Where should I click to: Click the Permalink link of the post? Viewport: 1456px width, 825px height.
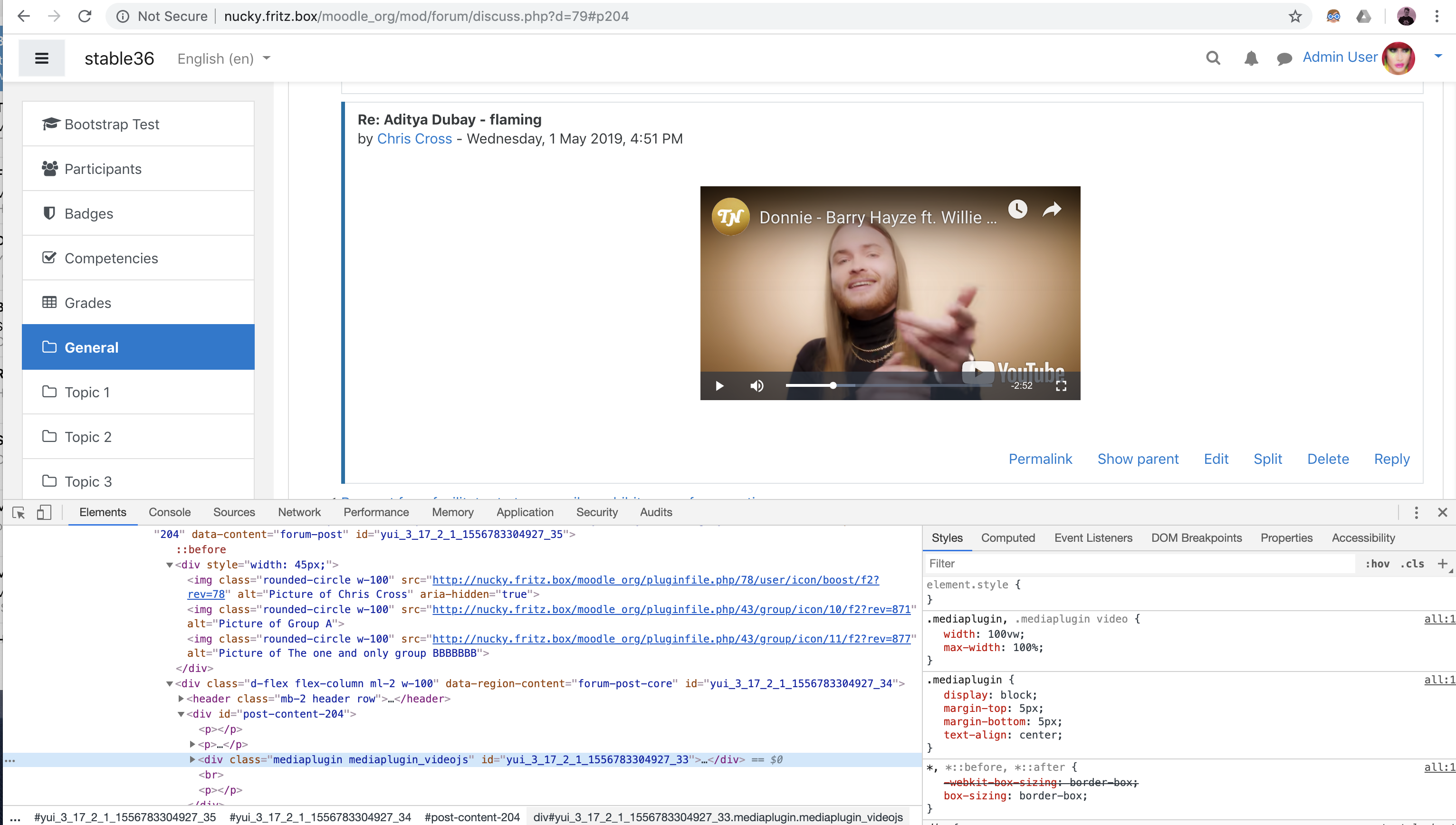point(1040,459)
